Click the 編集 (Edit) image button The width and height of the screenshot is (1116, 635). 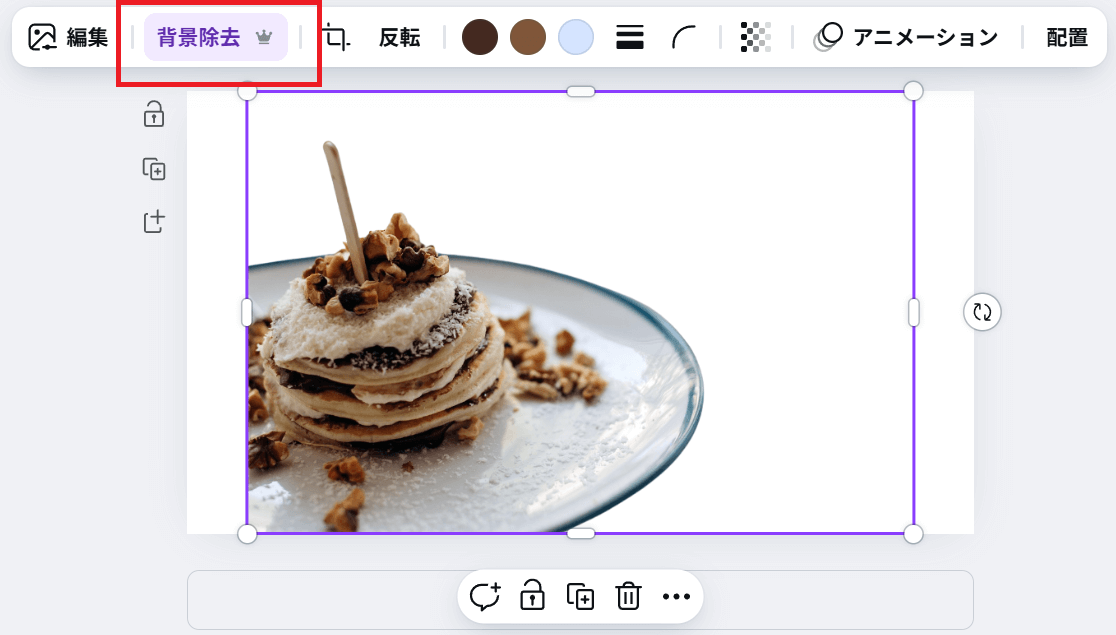click(x=68, y=38)
